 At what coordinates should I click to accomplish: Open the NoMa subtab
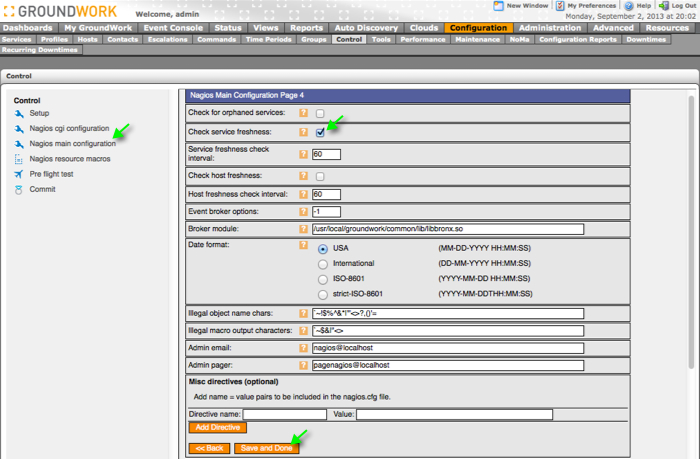[519, 39]
